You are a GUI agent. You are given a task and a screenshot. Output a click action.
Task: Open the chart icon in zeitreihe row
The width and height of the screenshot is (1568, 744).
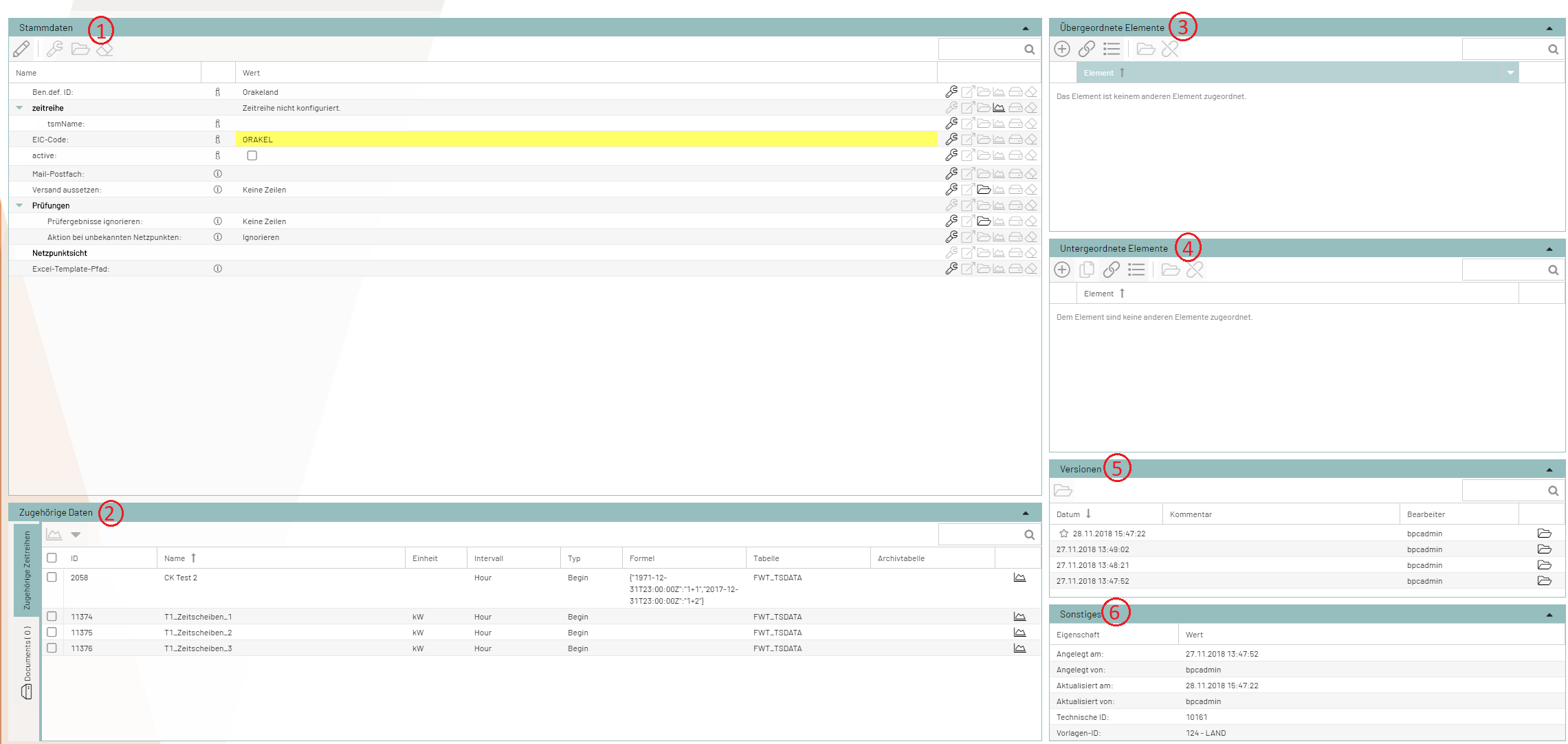(x=999, y=108)
